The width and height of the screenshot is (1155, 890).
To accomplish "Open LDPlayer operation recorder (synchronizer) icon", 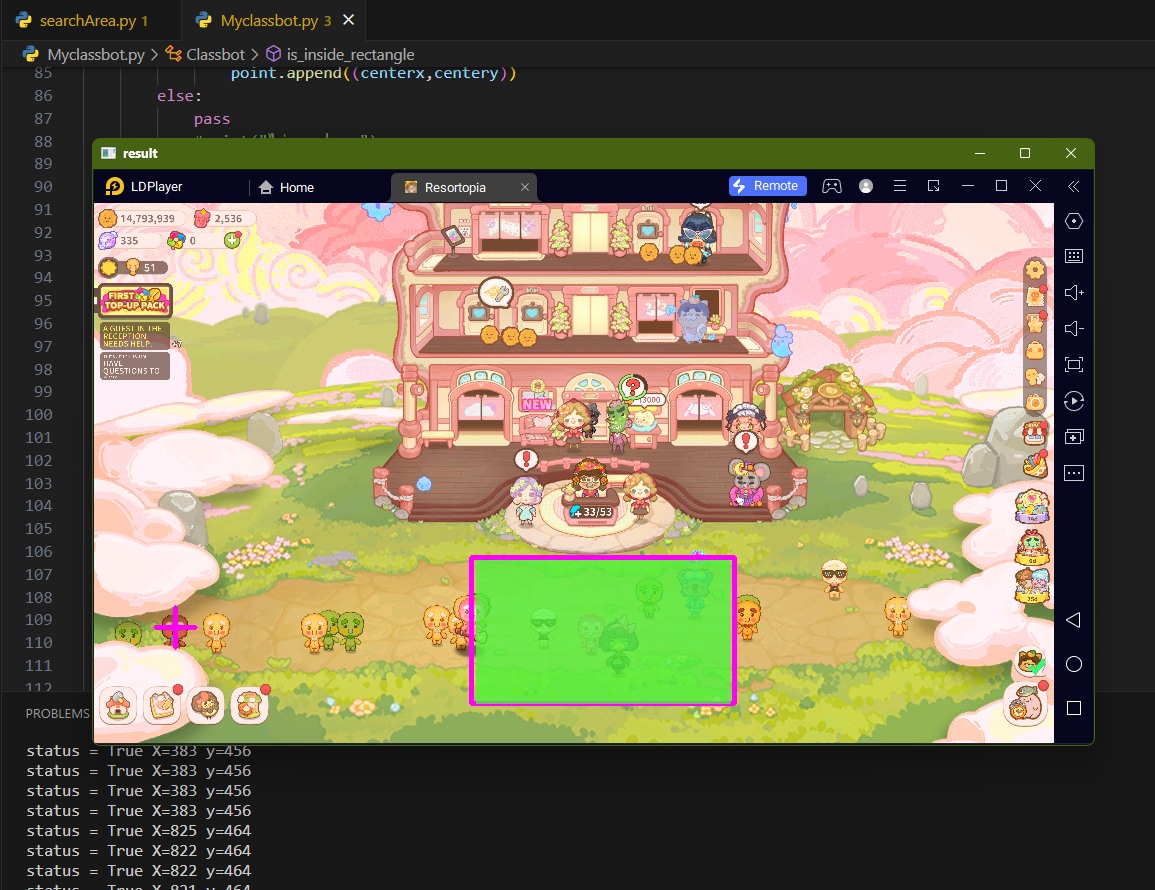I will coord(1074,401).
